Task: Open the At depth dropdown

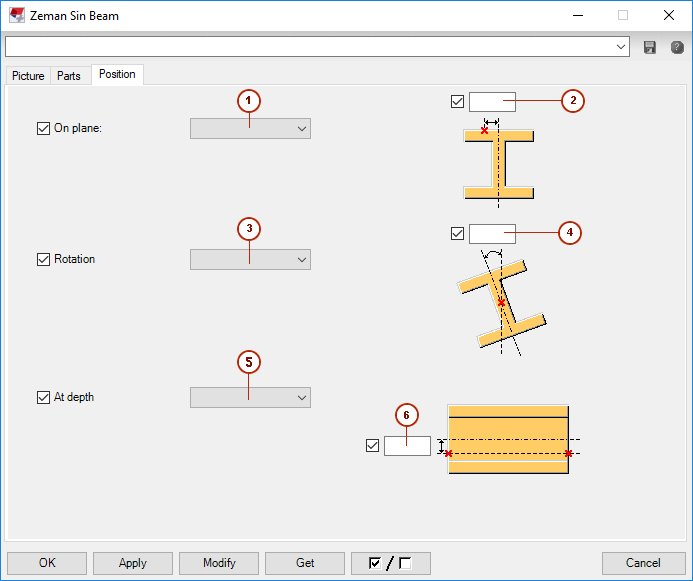Action: [250, 397]
